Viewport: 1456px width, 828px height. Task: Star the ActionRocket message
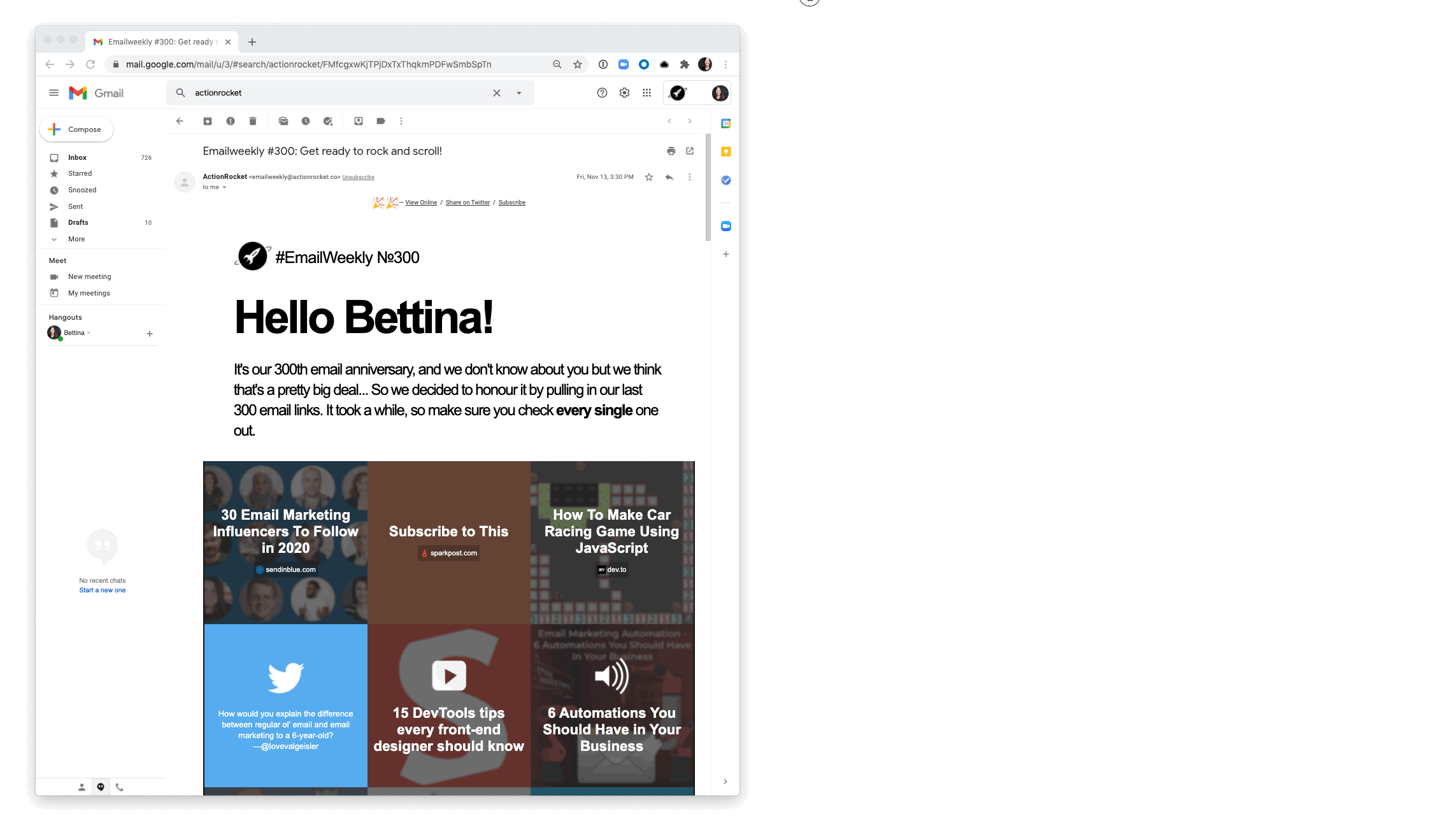coord(649,177)
